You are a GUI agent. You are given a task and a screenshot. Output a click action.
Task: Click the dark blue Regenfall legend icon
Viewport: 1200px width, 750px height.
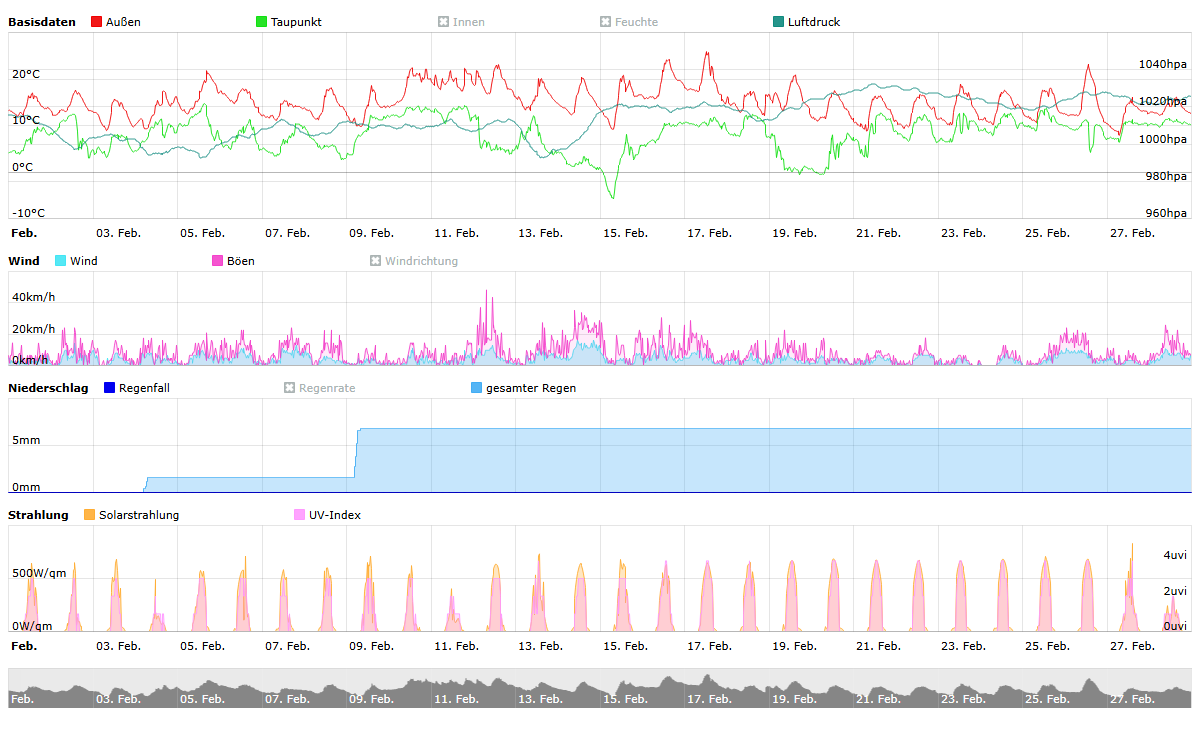click(110, 388)
